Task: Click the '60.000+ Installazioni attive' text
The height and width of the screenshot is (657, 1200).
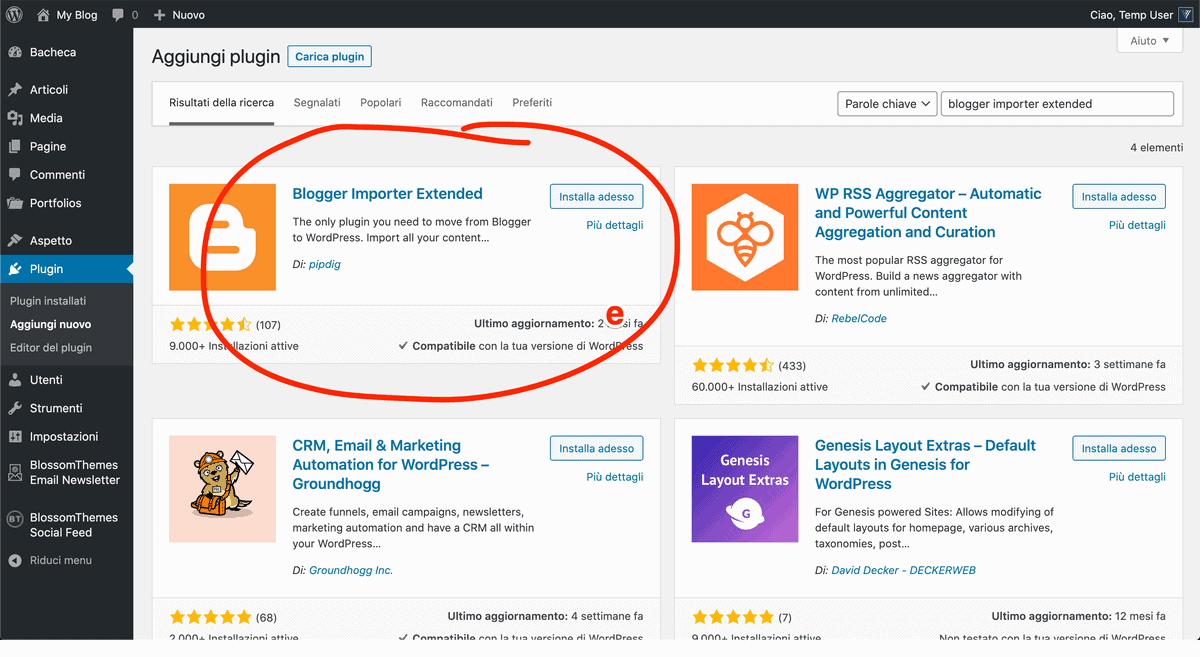Action: coord(760,387)
